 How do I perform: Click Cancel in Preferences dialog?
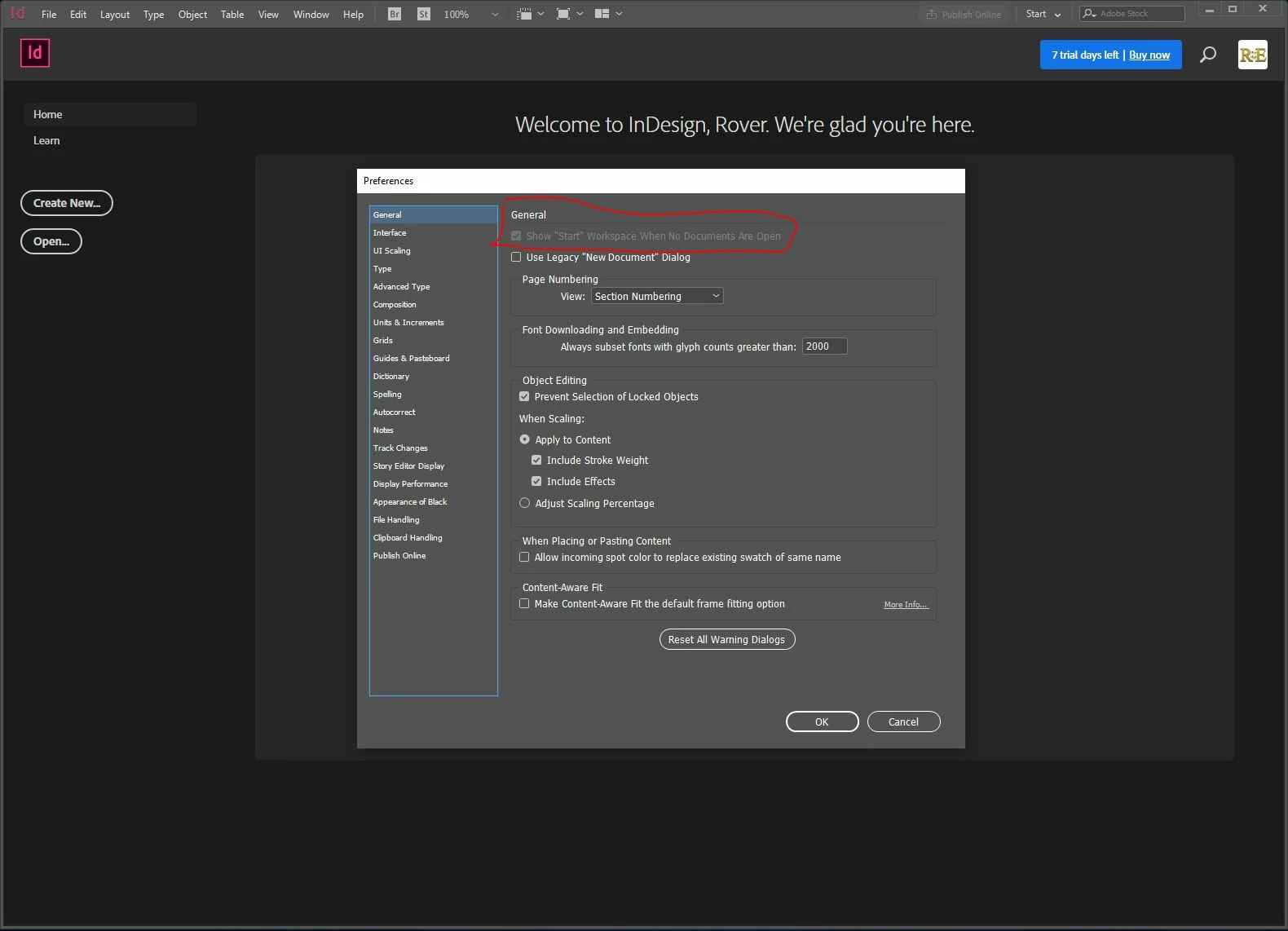point(903,721)
